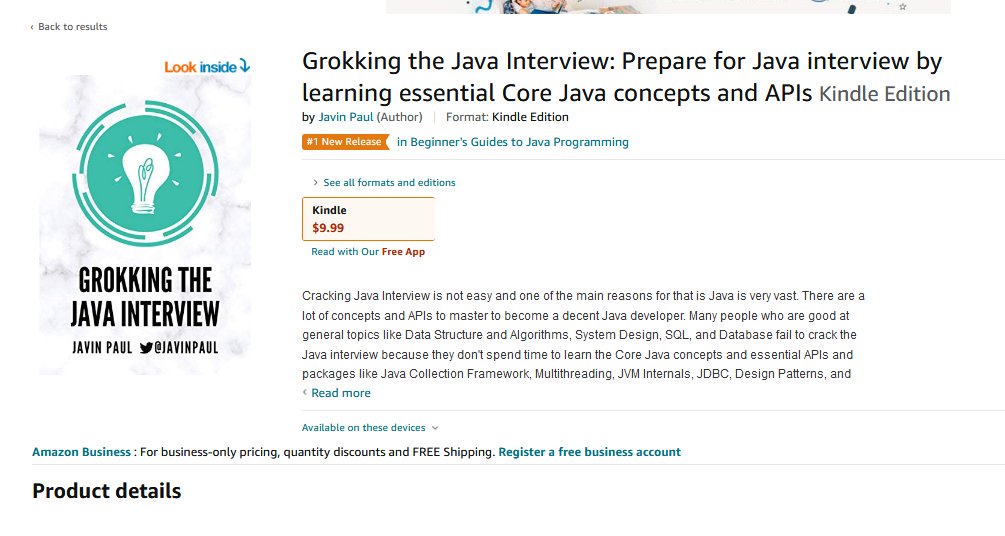Click the Twitter bird on the cover
Screen dimensions: 1005x536
146,348
